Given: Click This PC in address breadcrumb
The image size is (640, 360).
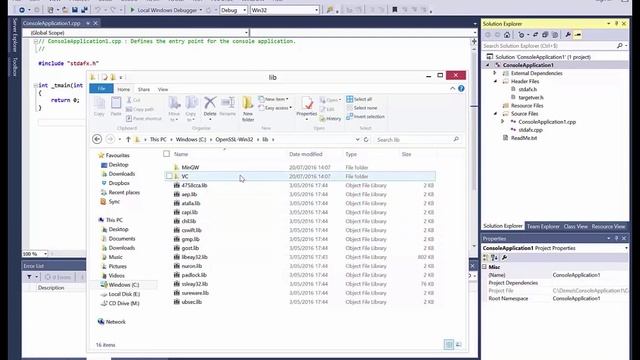Looking at the screenshot, I should click(158, 140).
